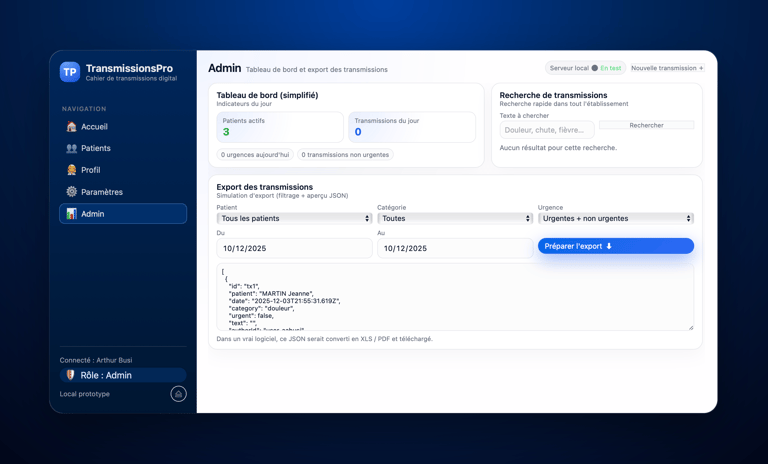Click the 'Au' date field

point(455,248)
